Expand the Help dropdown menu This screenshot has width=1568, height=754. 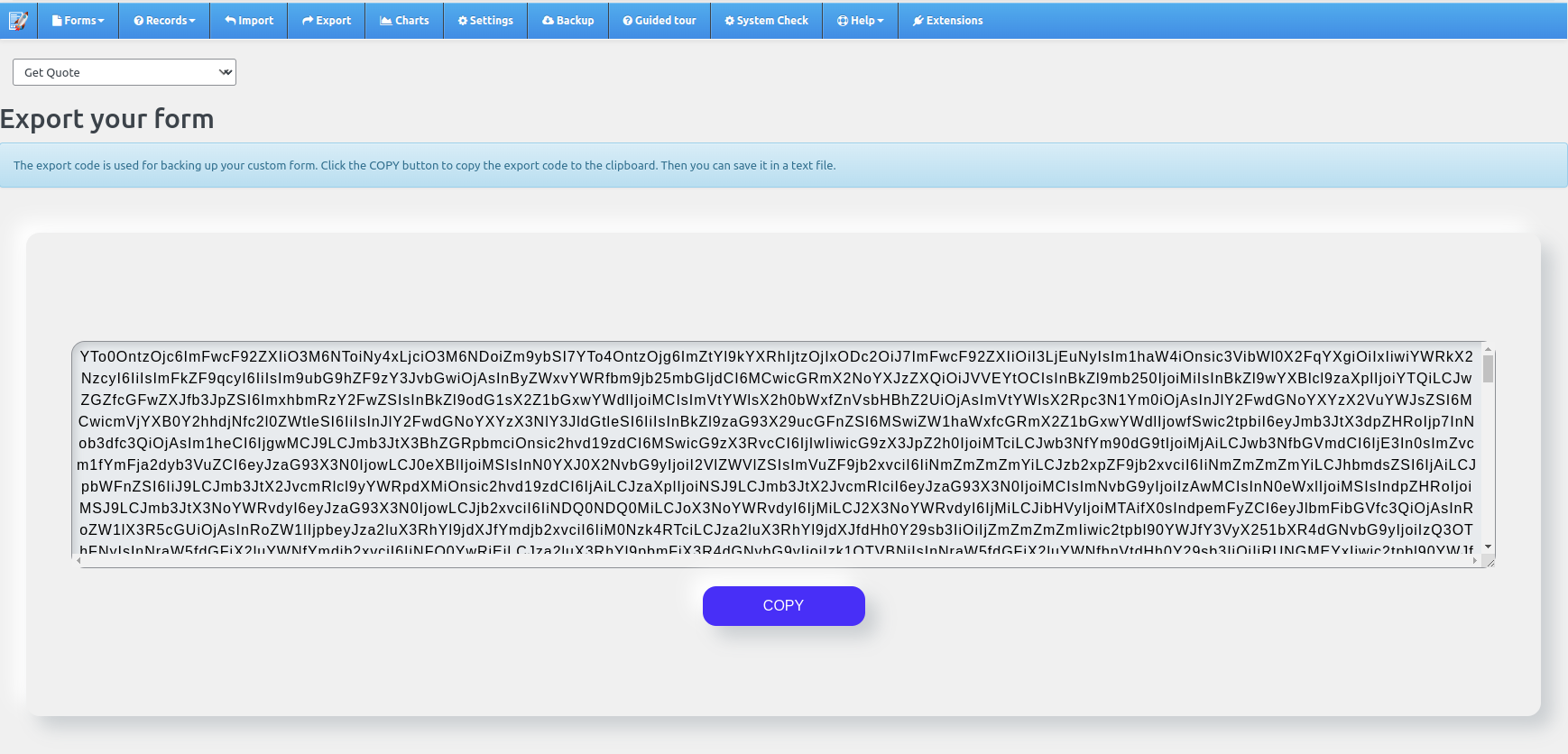point(861,20)
